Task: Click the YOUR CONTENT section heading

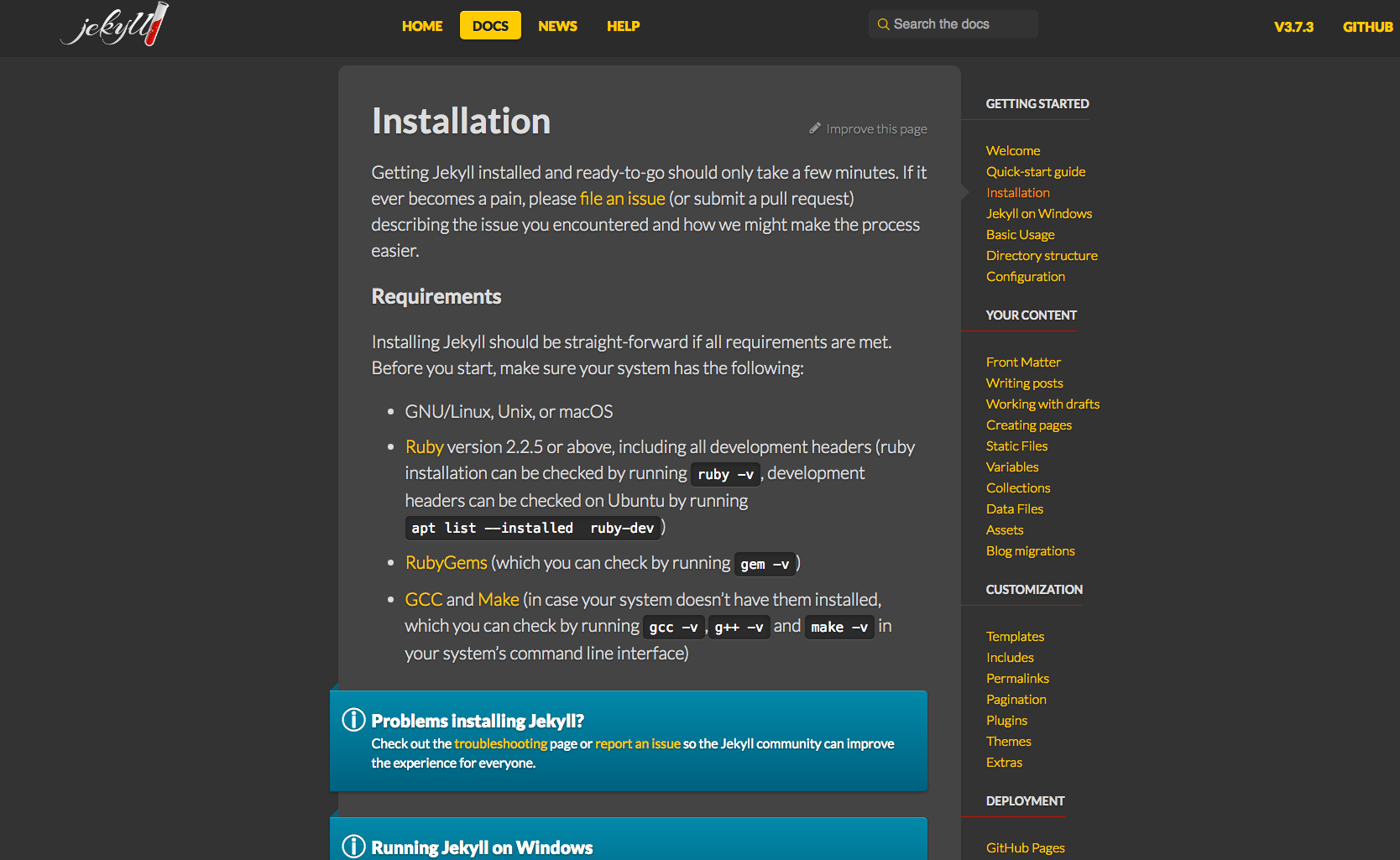Action: [x=1031, y=315]
